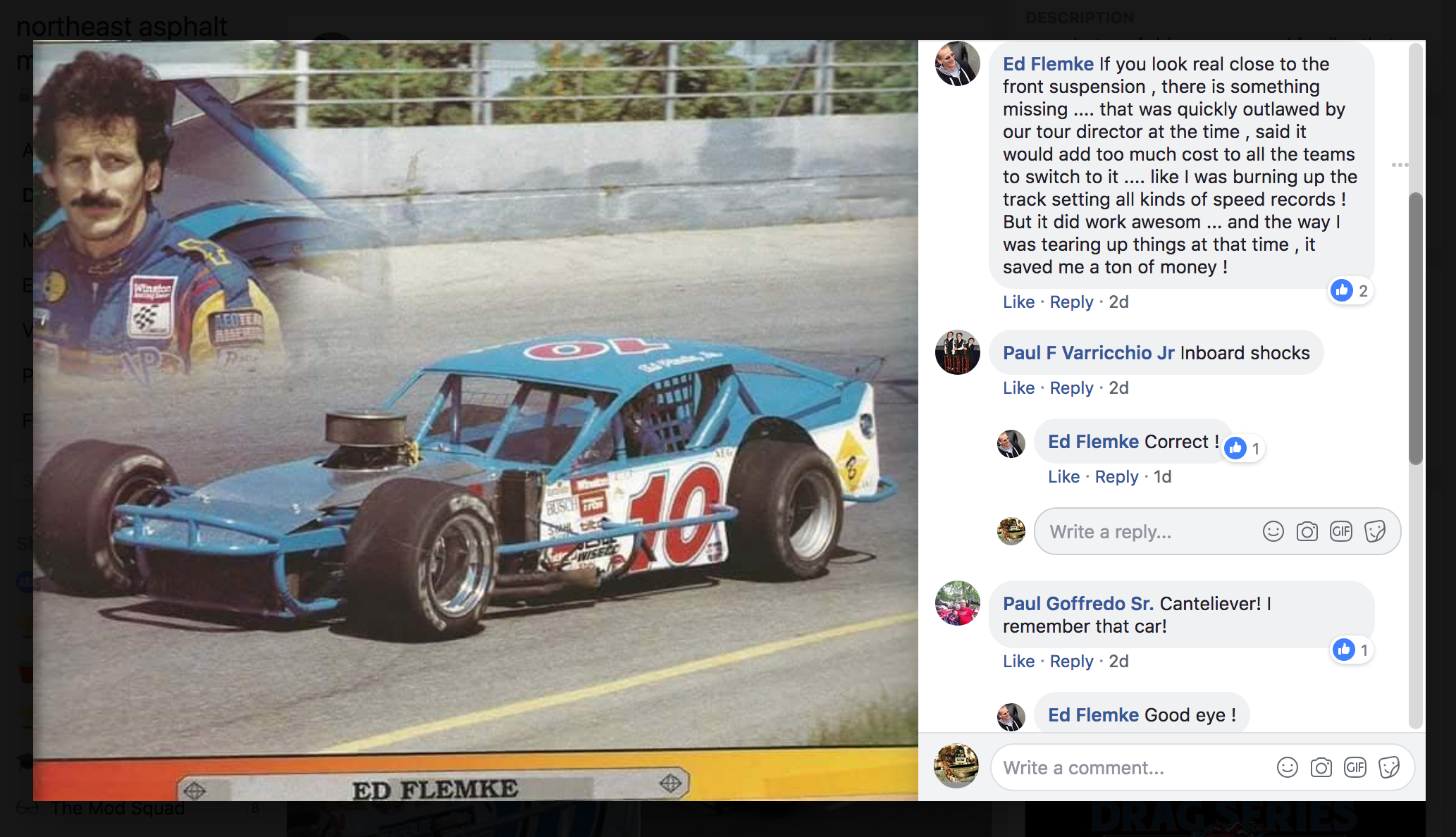View likes on Ed Flemke's long comment
The image size is (1456, 837).
coord(1350,290)
